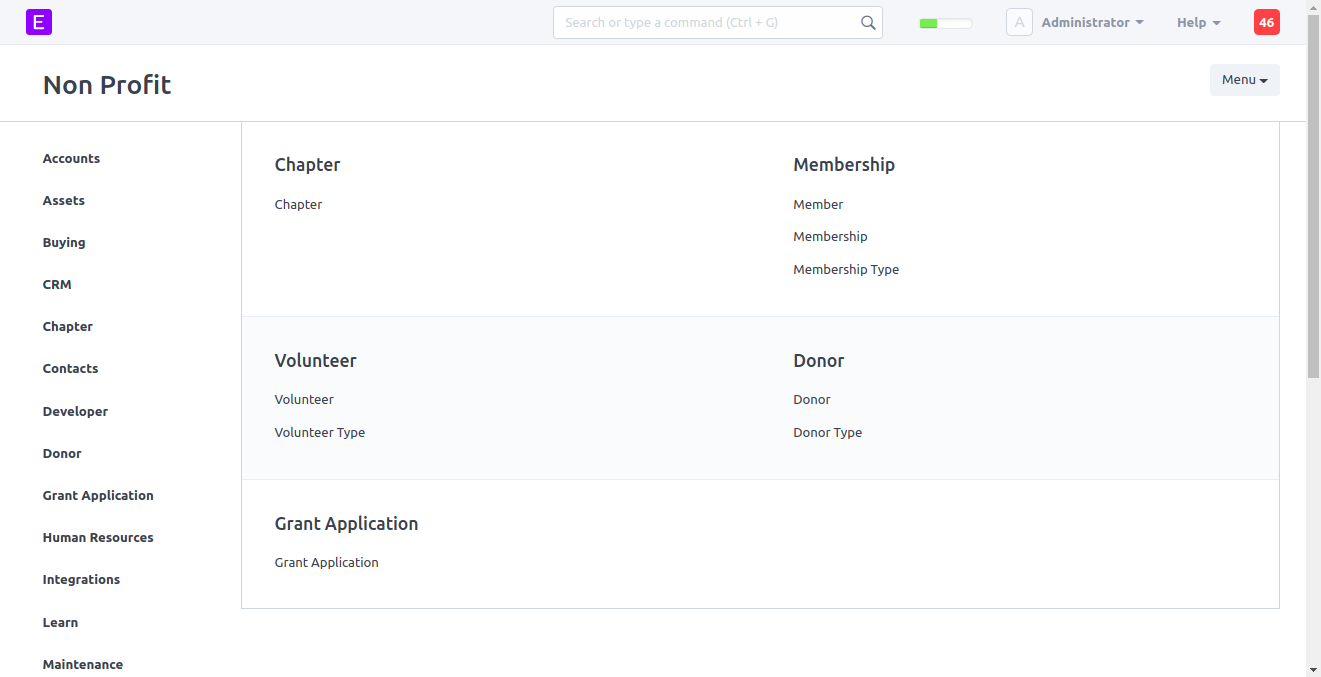Expand the Administrator dropdown
The width and height of the screenshot is (1321, 677).
click(x=1092, y=22)
